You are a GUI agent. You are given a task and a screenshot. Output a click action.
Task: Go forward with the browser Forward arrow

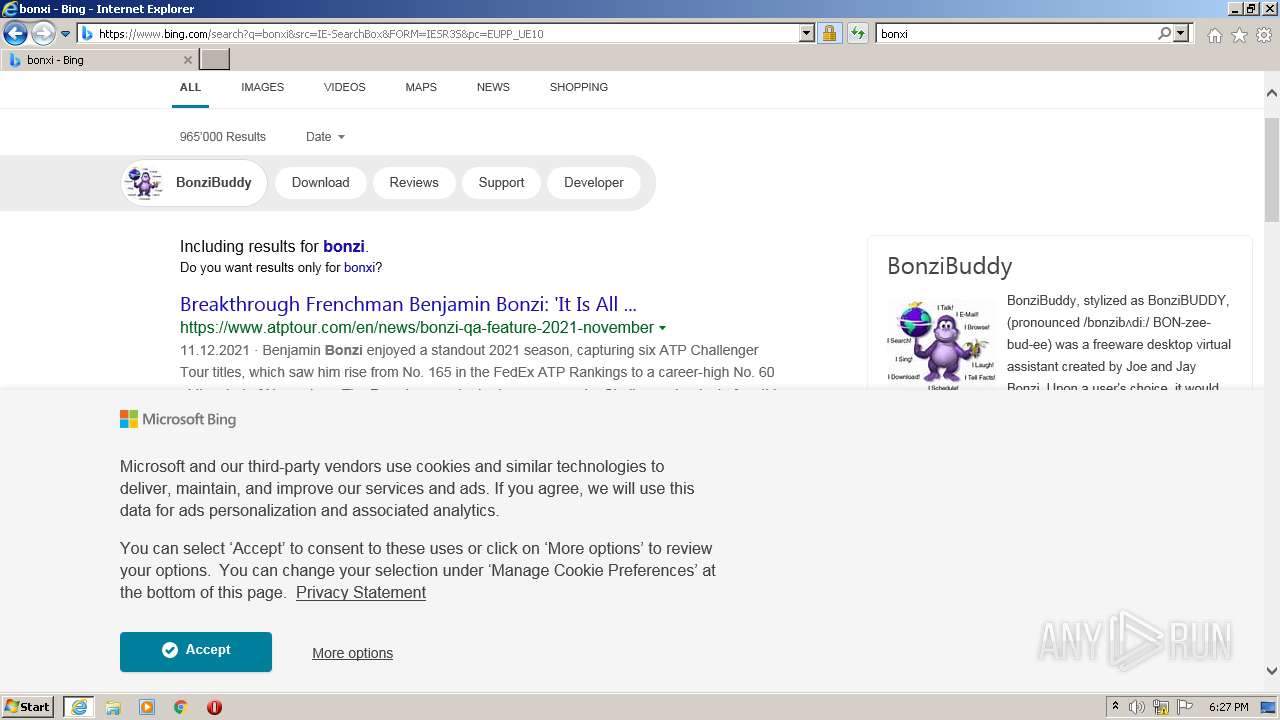click(x=43, y=34)
